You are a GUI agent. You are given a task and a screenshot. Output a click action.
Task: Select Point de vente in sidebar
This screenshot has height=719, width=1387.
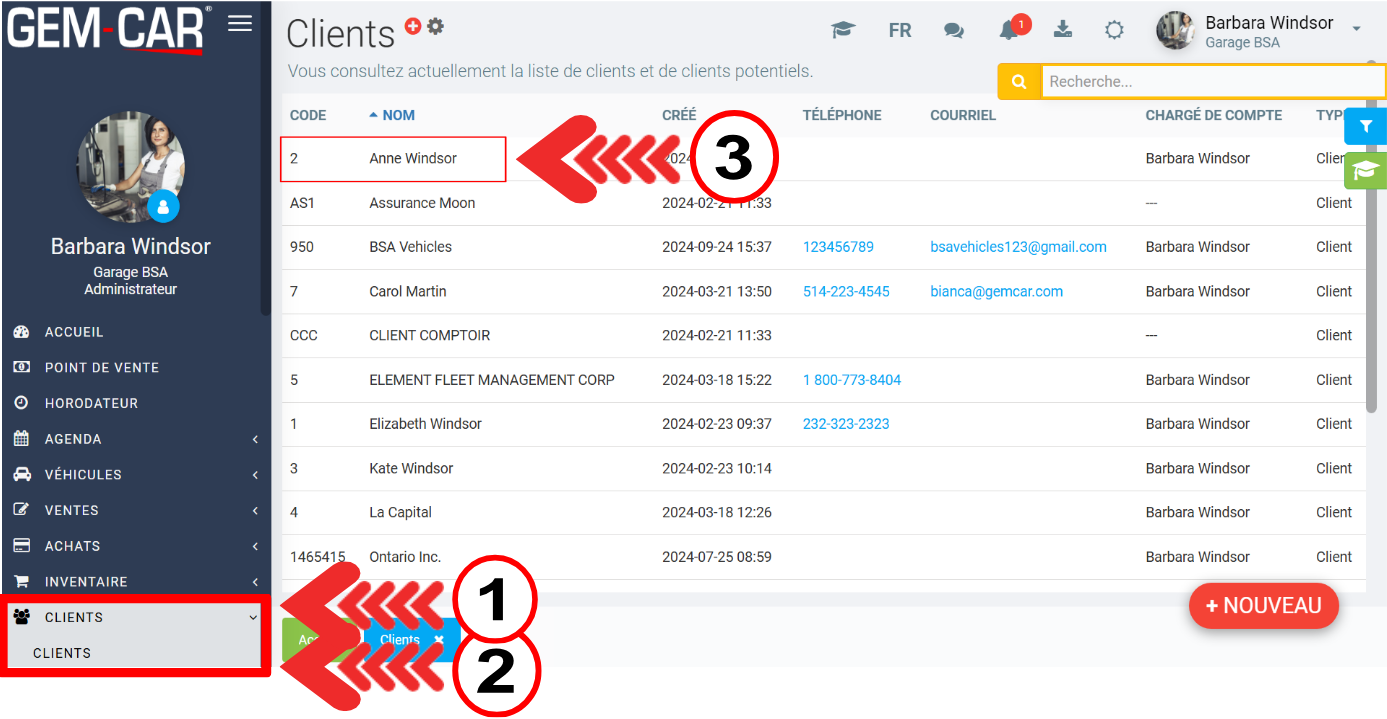click(x=101, y=368)
